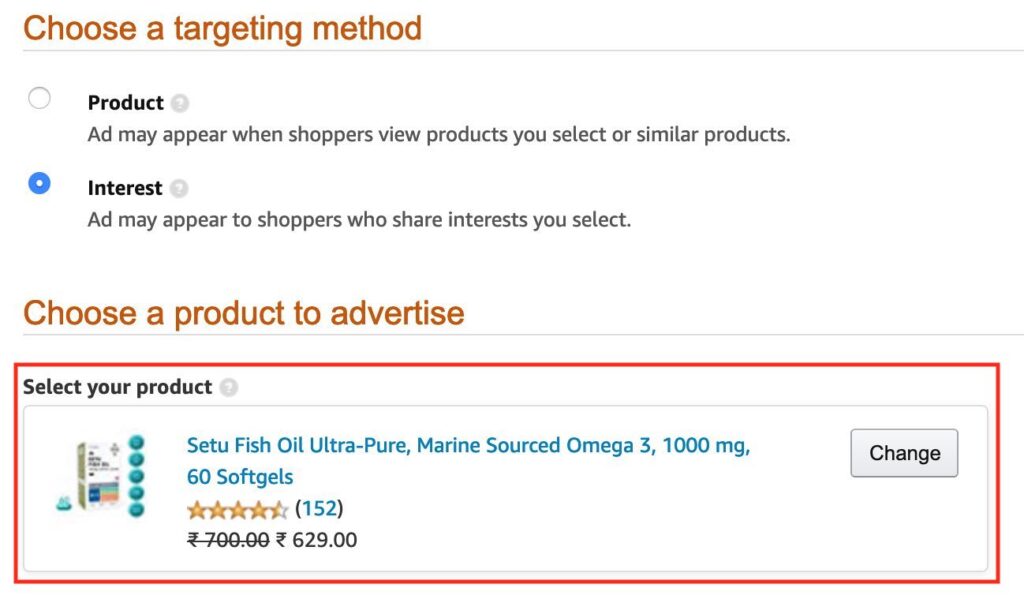Click the Select your product label
Viewport: 1024px width, 603px height.
[118, 387]
